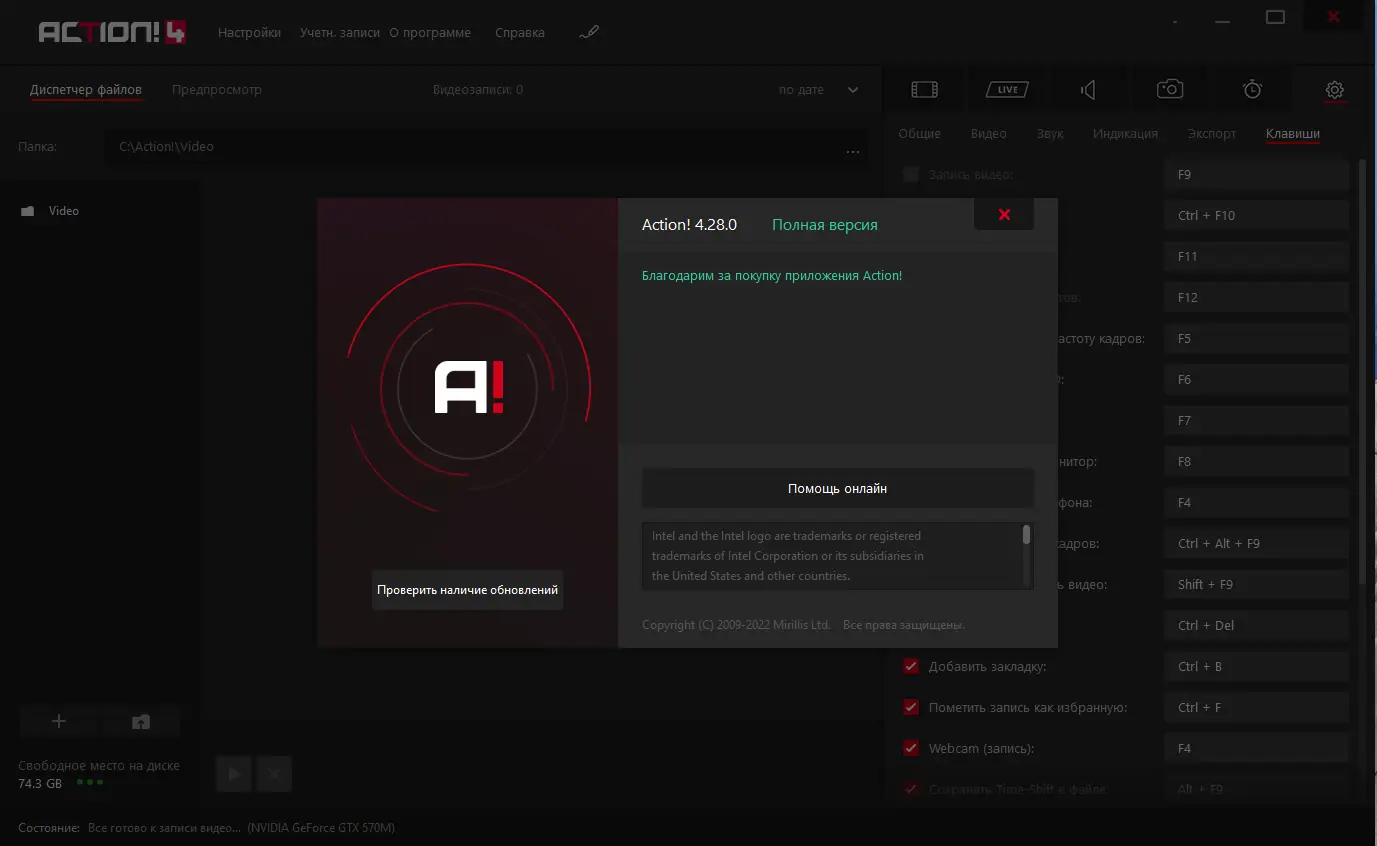Screen dimensions: 1377x846
Task: Open the Звук settings tab
Action: (x=1050, y=134)
